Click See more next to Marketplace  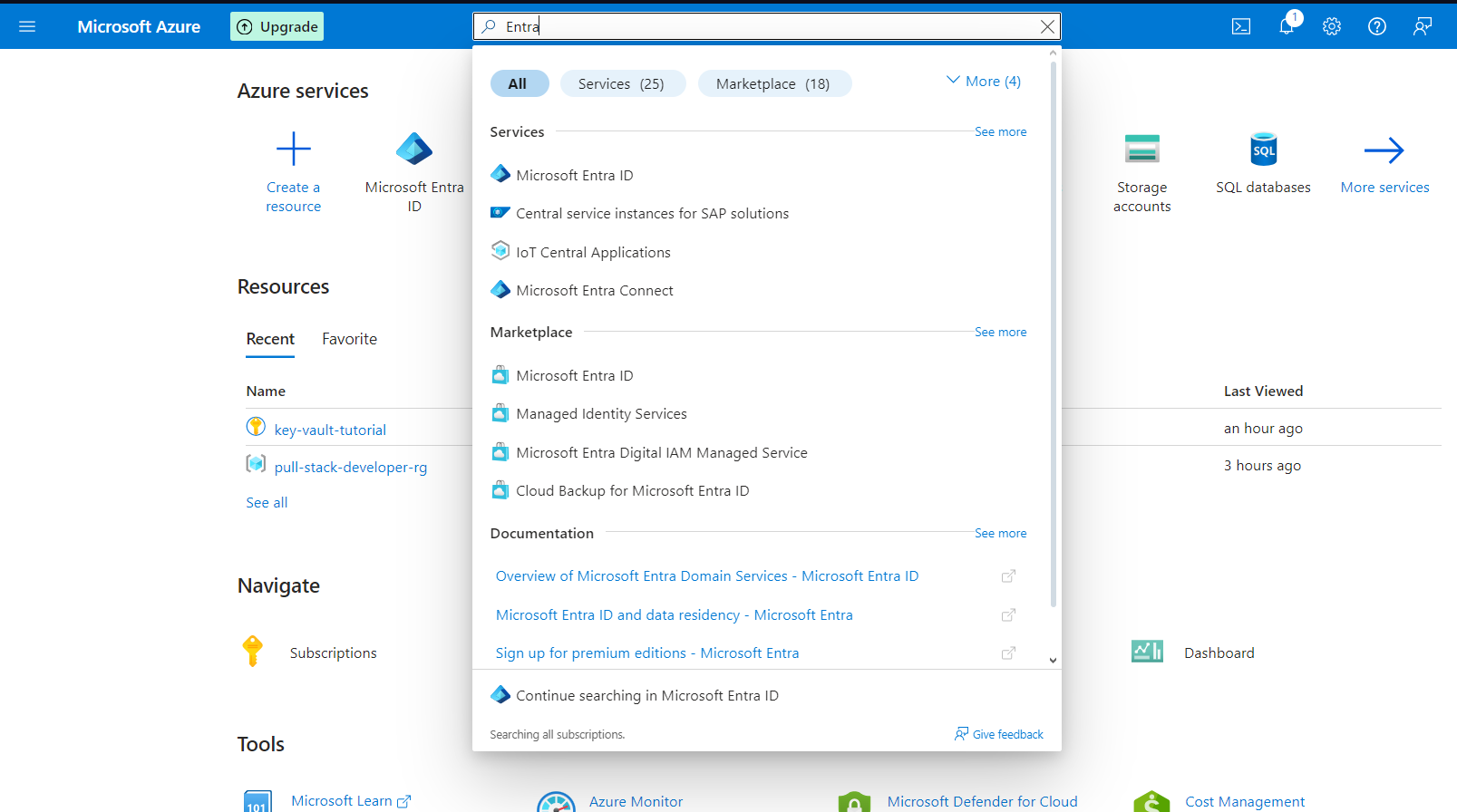(x=1000, y=332)
